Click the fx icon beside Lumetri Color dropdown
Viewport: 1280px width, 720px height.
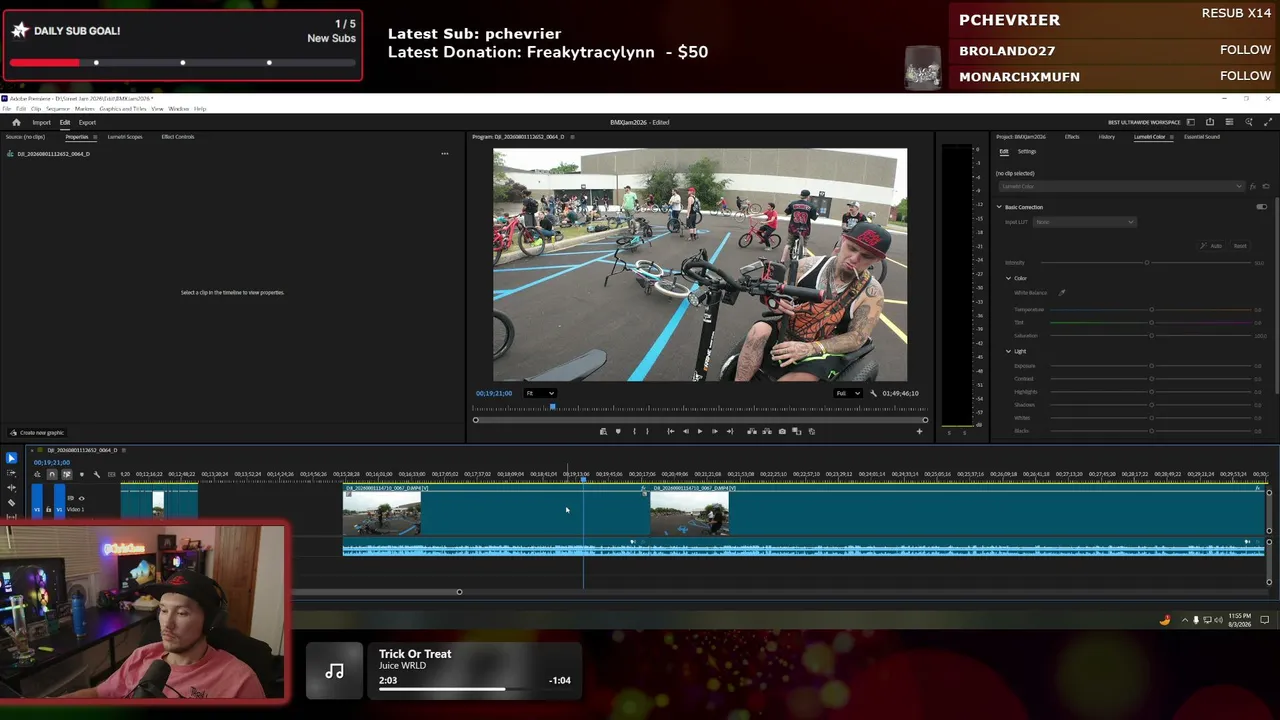[1252, 186]
